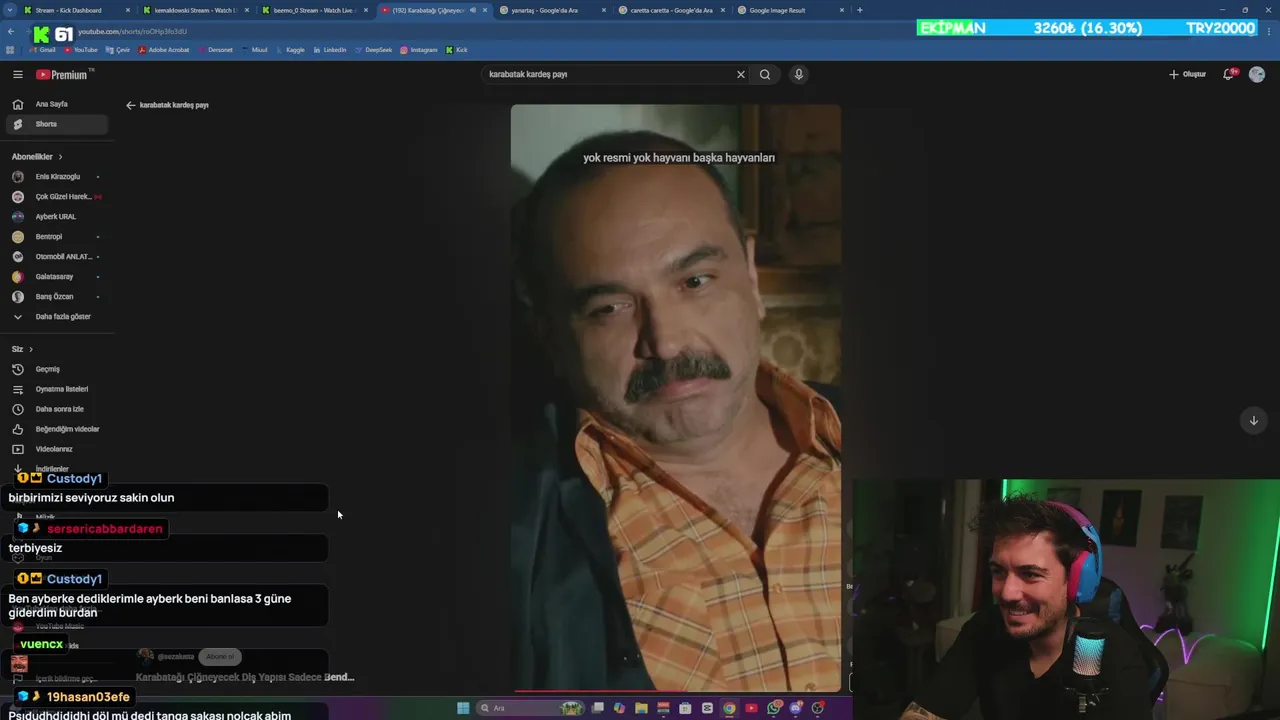The height and width of the screenshot is (720, 1280).
Task: Open Oynatma listeleri playlists
Action: click(x=56, y=389)
